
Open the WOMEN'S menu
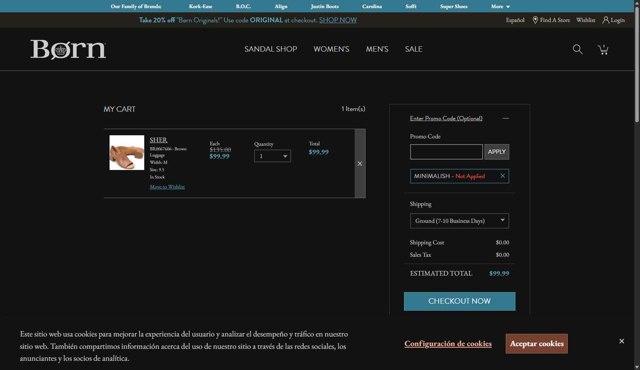[331, 49]
